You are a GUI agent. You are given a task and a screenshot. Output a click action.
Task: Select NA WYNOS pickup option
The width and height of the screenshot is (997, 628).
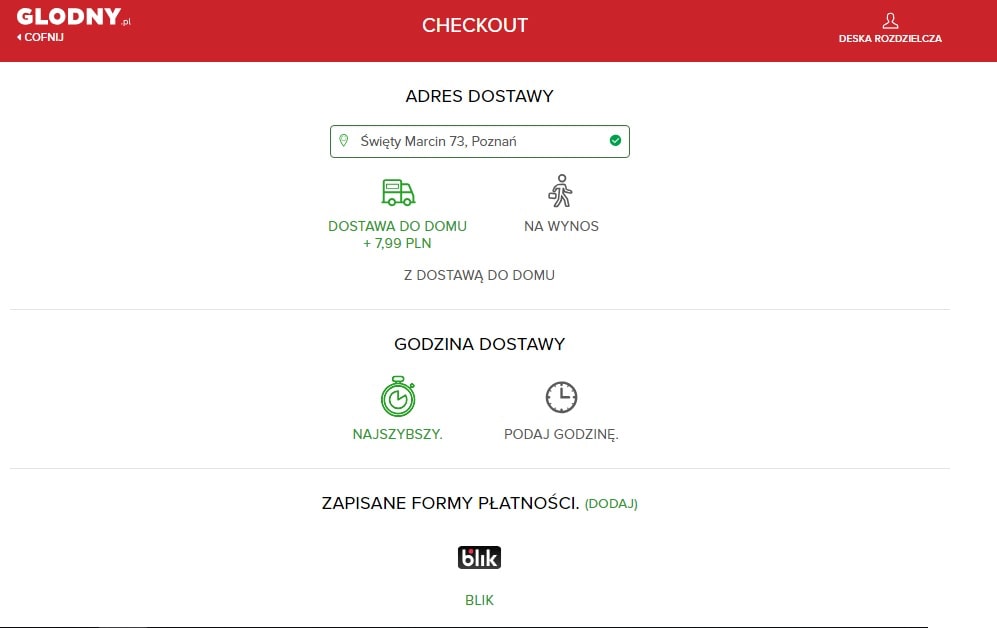pos(561,226)
